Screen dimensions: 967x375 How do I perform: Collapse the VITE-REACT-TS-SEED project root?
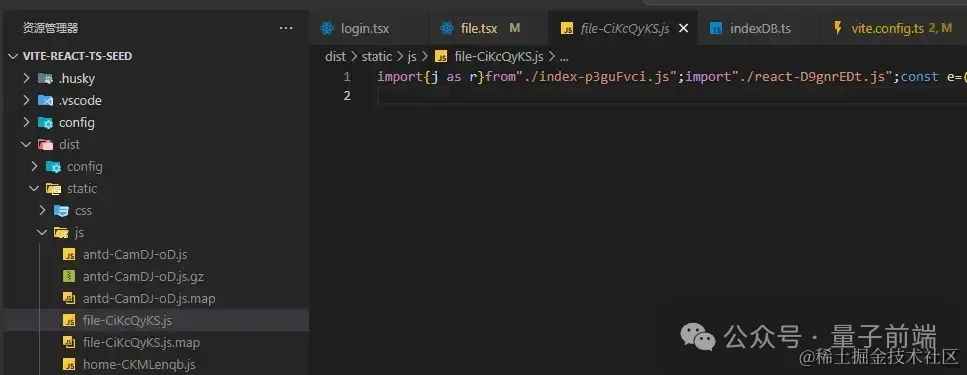tap(14, 56)
